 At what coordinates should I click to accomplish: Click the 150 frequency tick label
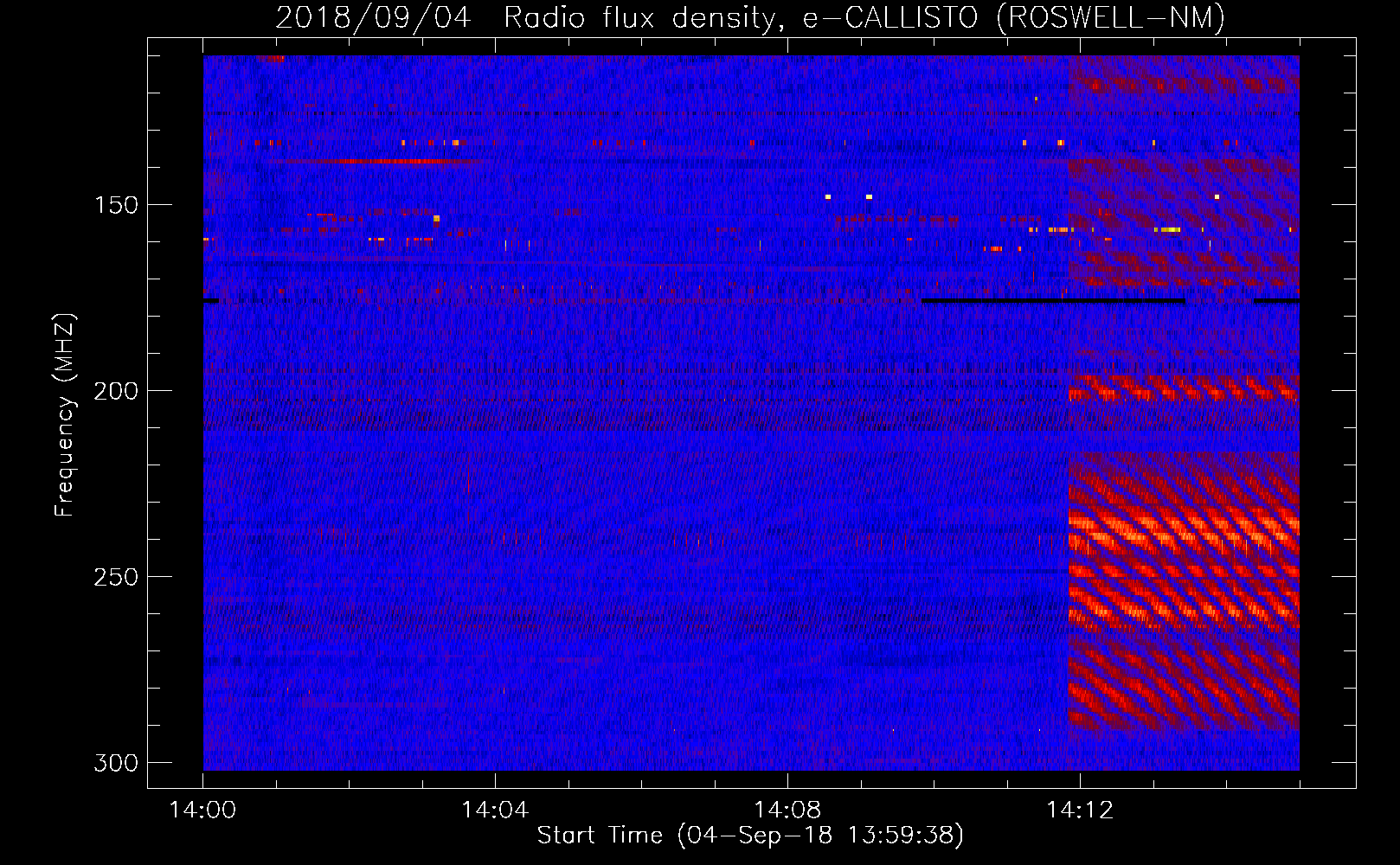(x=115, y=206)
